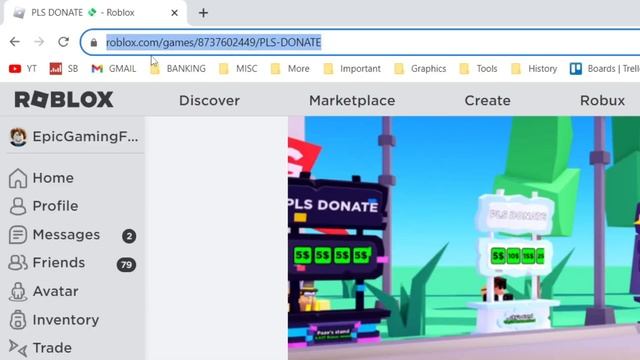Open the Tools bookmarks folder

(479, 69)
